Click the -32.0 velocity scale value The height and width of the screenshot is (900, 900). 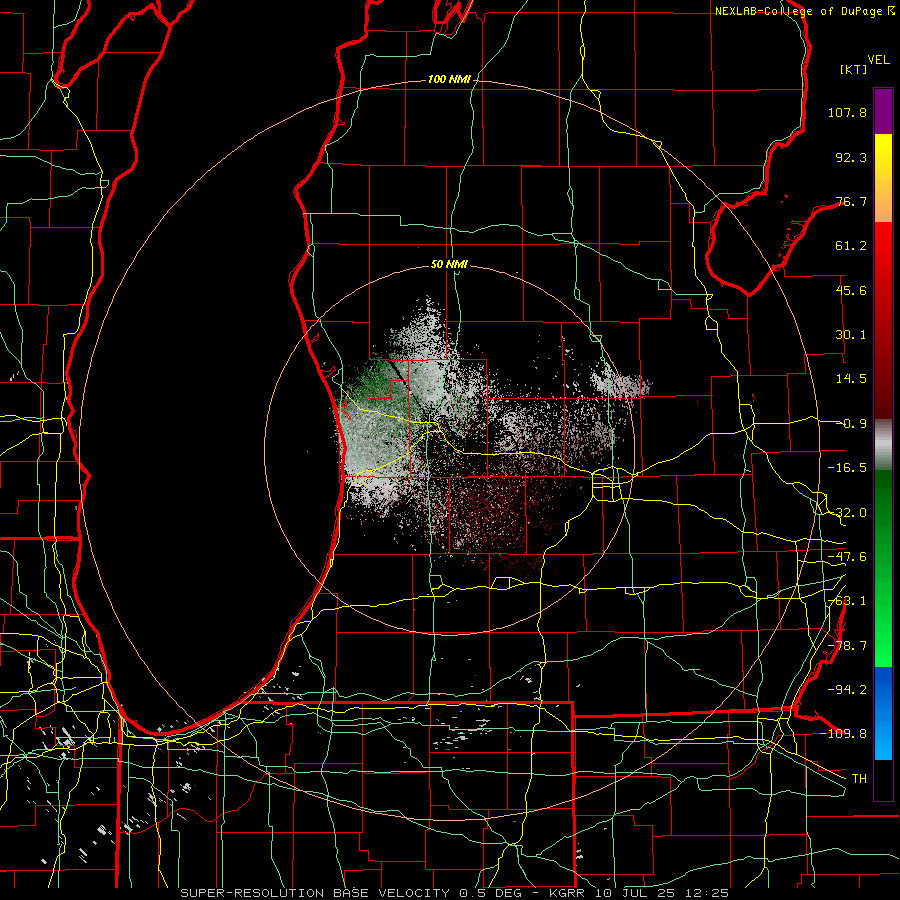point(847,513)
